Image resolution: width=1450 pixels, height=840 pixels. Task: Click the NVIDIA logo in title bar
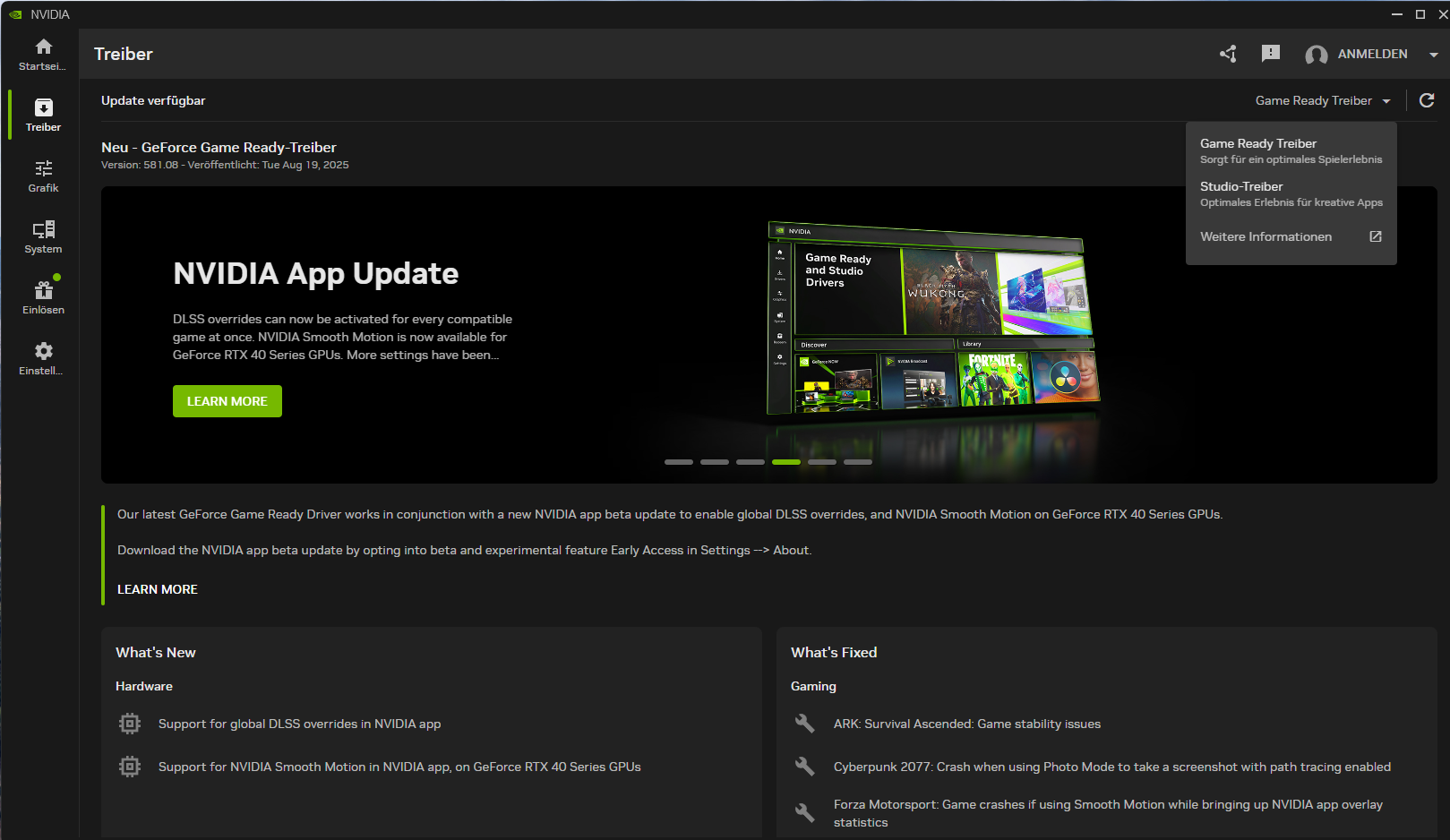(x=15, y=14)
